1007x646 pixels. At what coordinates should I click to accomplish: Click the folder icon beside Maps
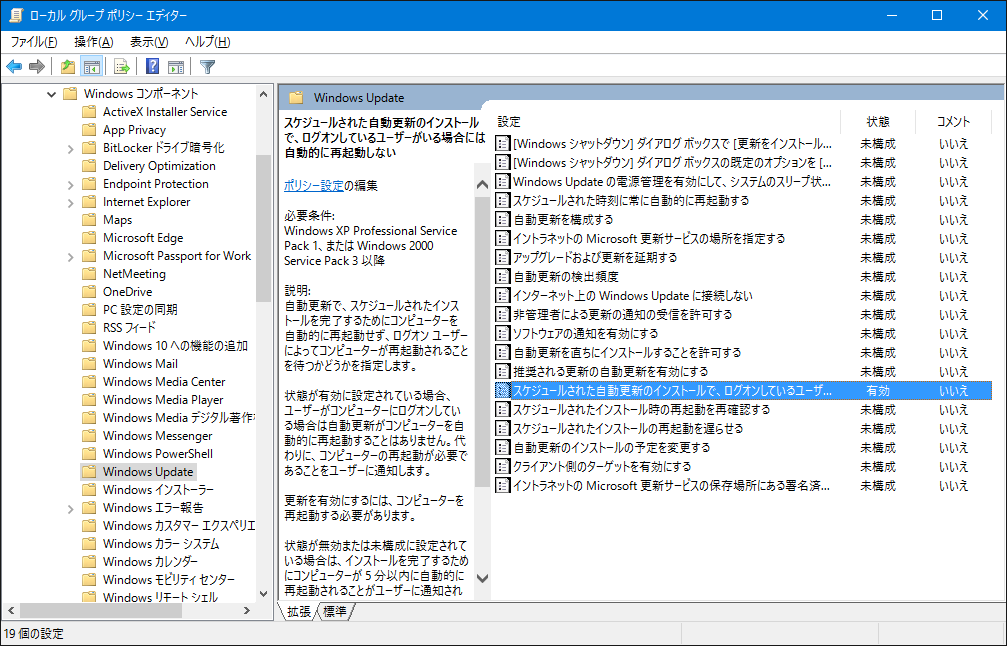click(89, 220)
